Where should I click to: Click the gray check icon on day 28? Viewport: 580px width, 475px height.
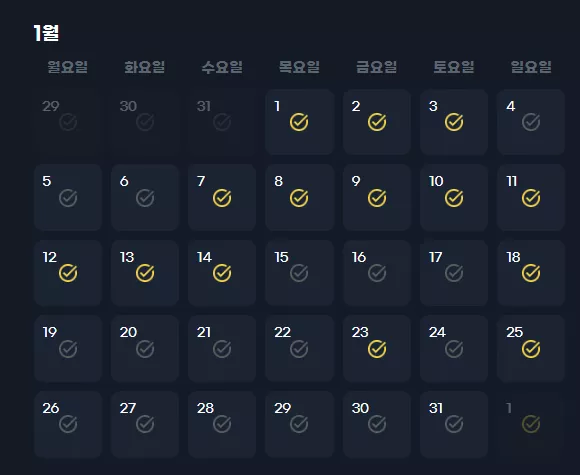[x=222, y=424]
